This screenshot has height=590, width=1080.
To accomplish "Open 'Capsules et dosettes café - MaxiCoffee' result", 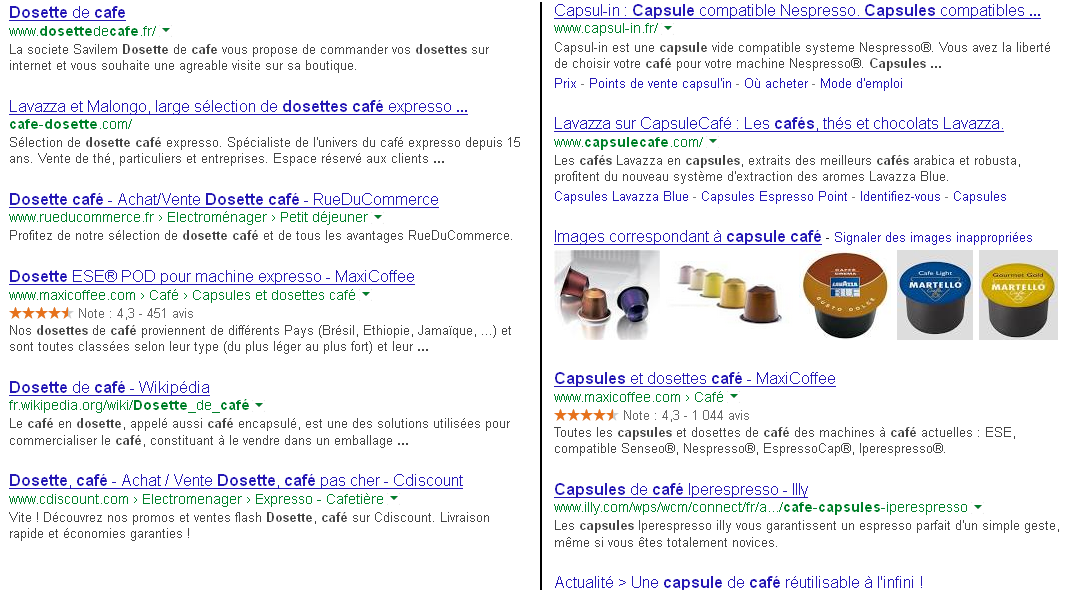I will (694, 379).
